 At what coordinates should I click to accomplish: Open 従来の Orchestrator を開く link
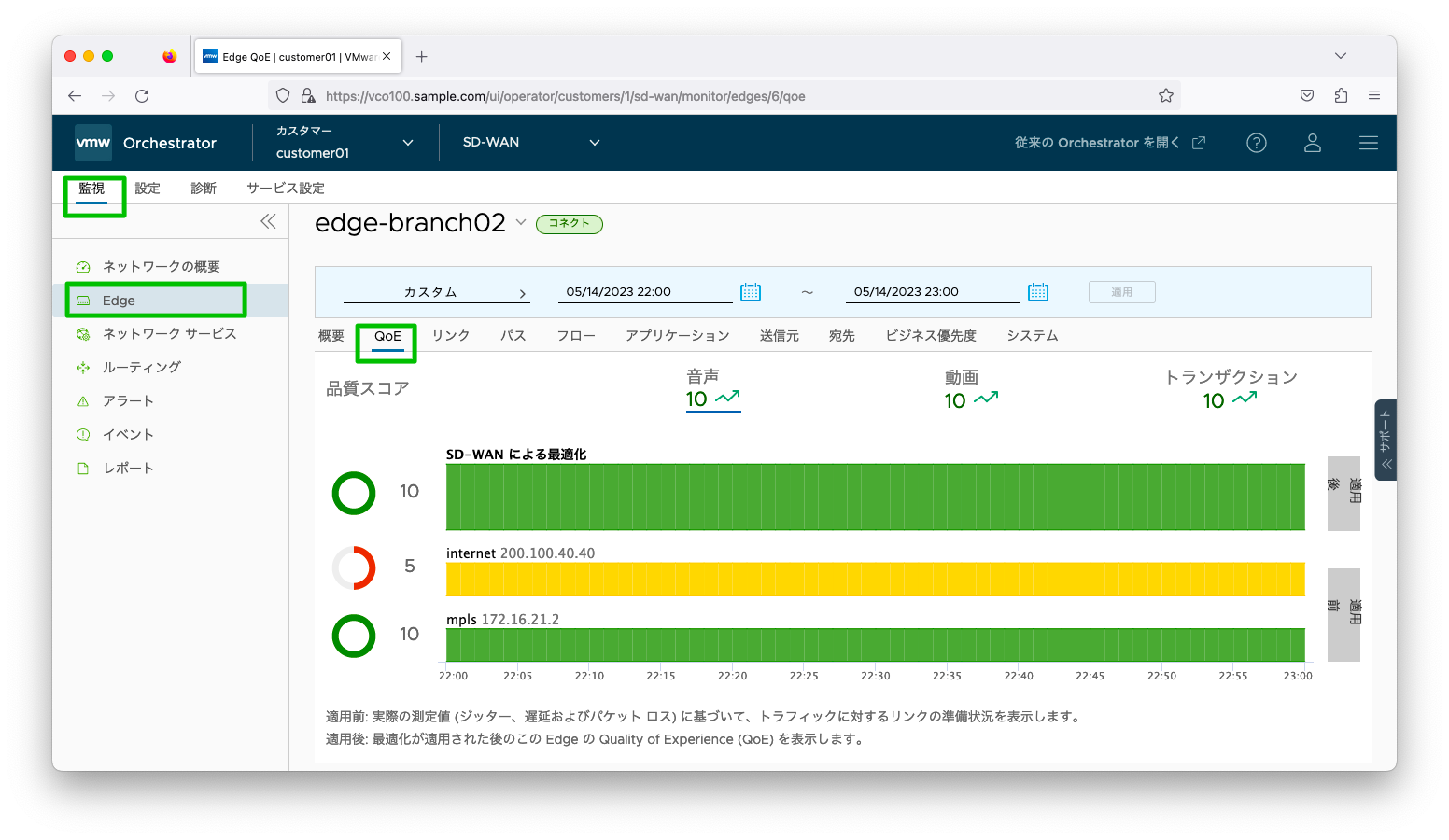(x=1110, y=143)
